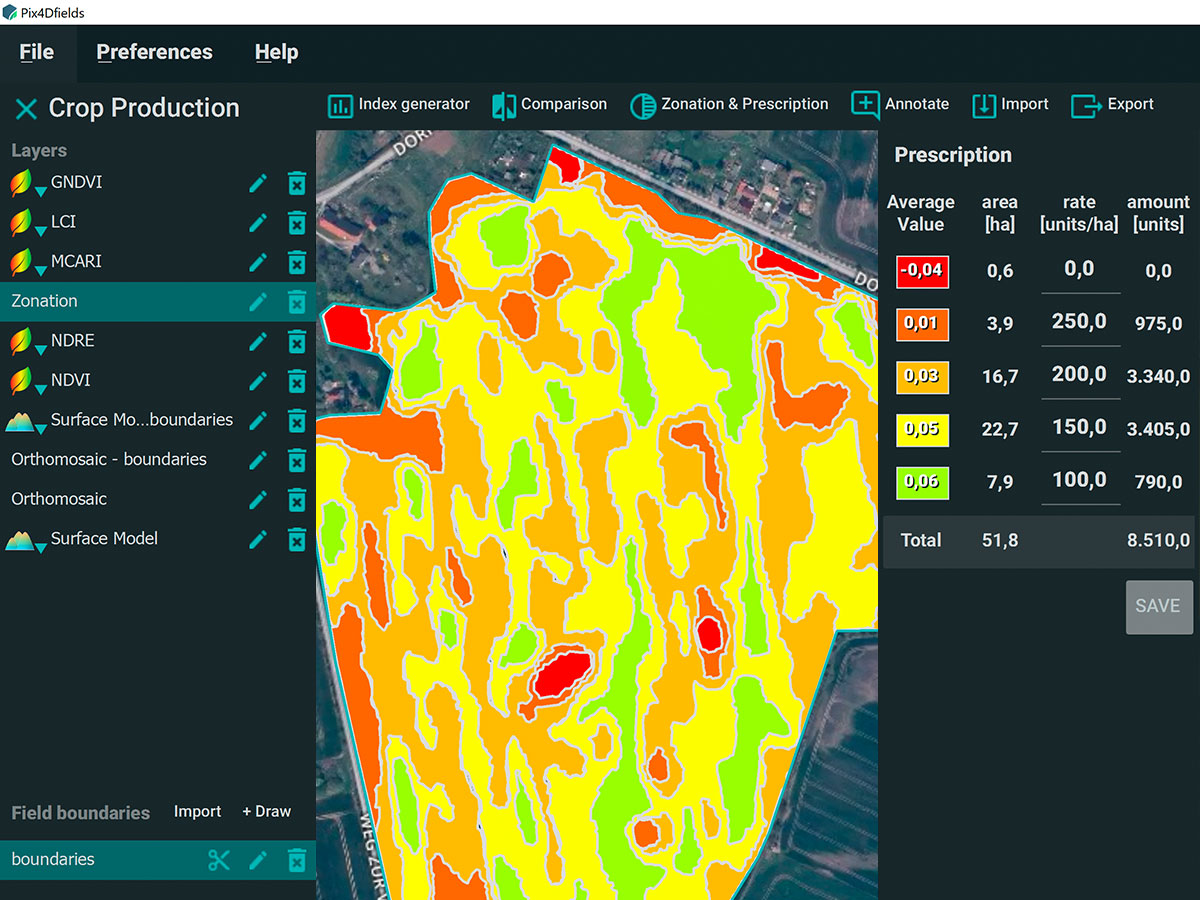Click the SAVE prescription button
Viewport: 1200px width, 900px height.
point(1158,607)
